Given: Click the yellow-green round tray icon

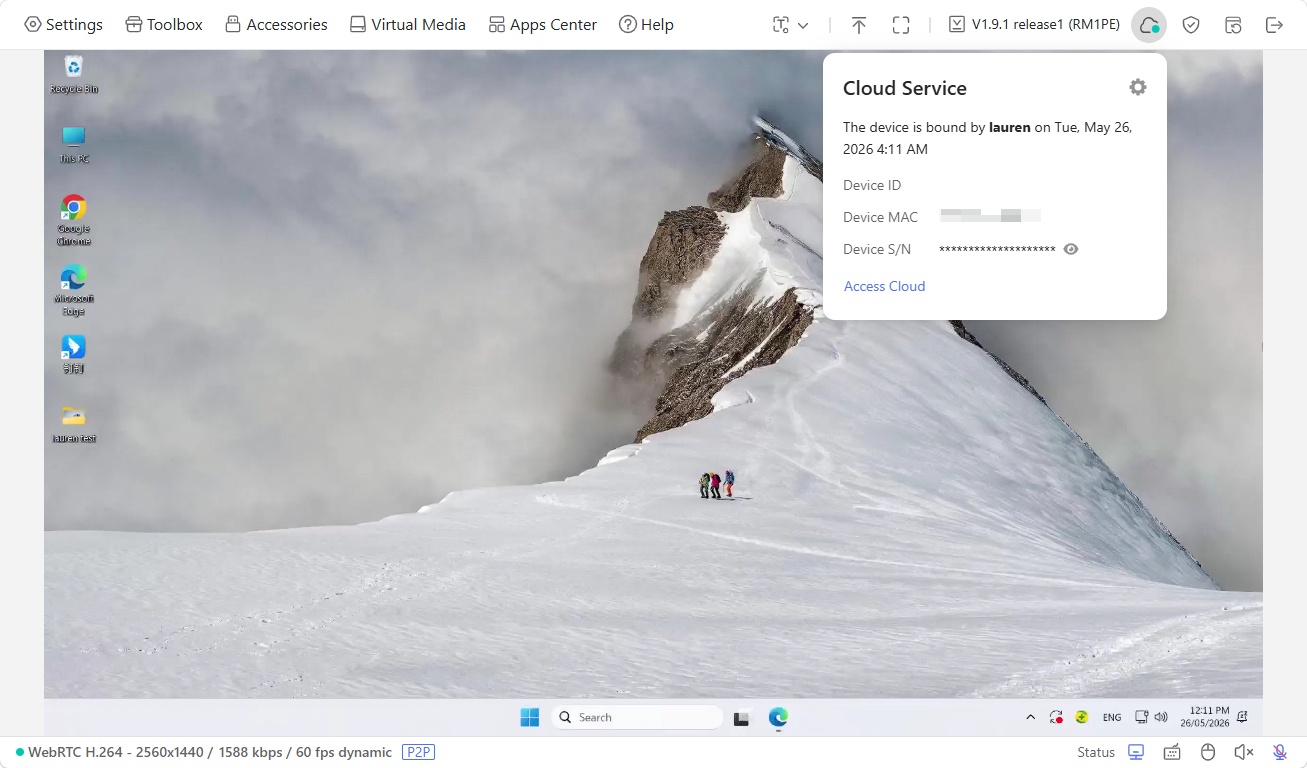Looking at the screenshot, I should (1082, 717).
